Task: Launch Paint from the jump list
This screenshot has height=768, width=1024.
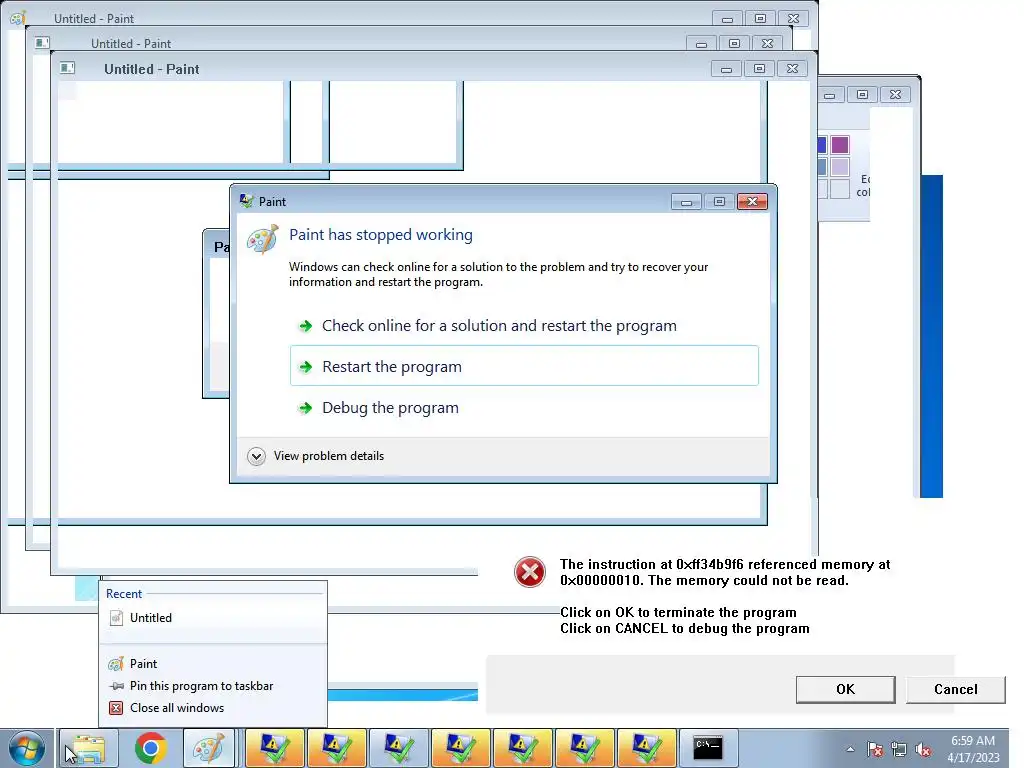Action: click(x=213, y=664)
